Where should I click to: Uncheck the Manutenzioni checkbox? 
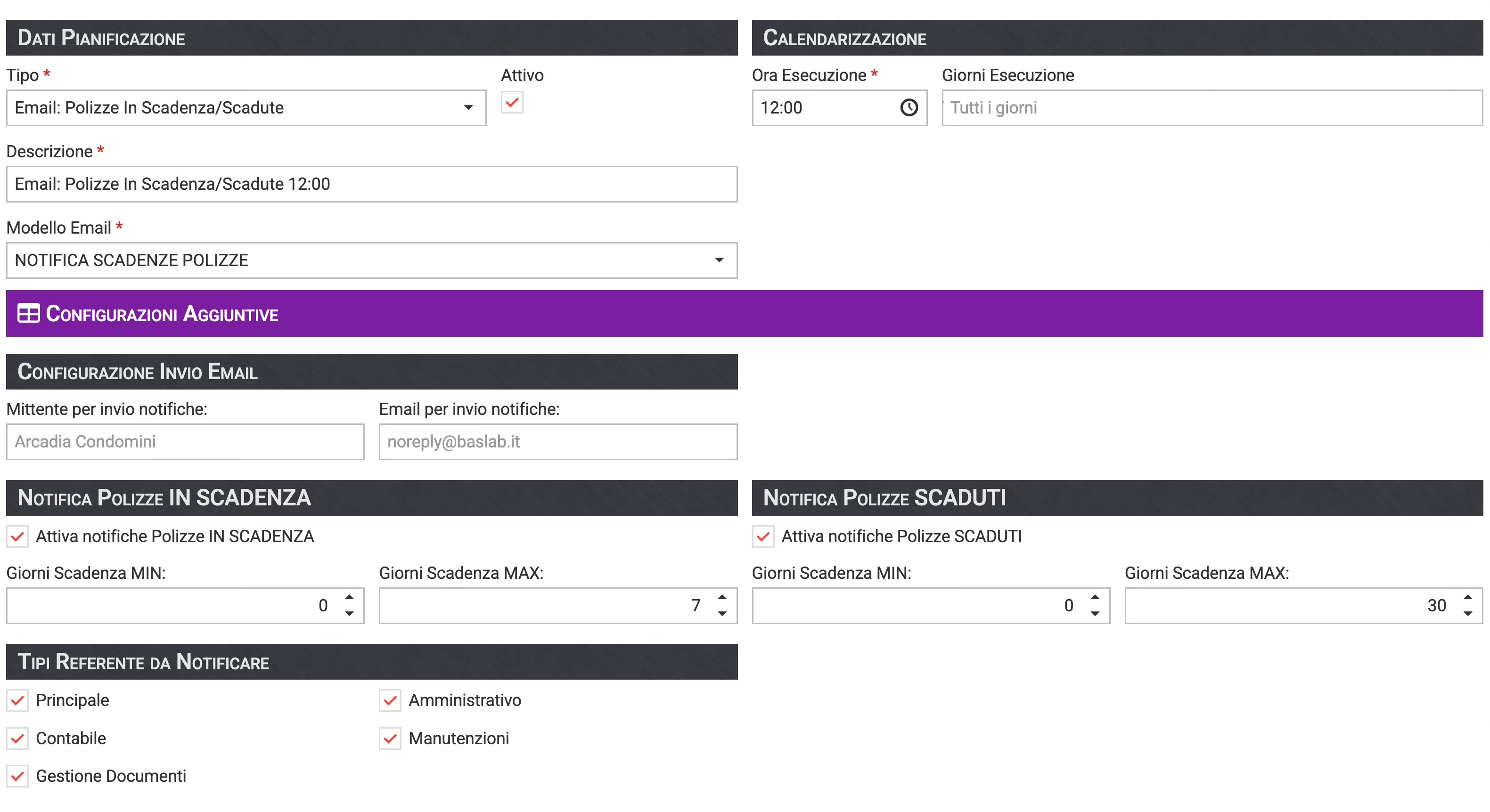pyautogui.click(x=390, y=739)
